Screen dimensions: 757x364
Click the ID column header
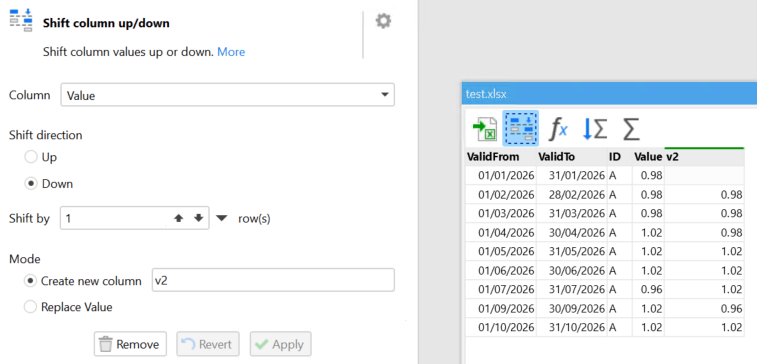[x=619, y=157]
